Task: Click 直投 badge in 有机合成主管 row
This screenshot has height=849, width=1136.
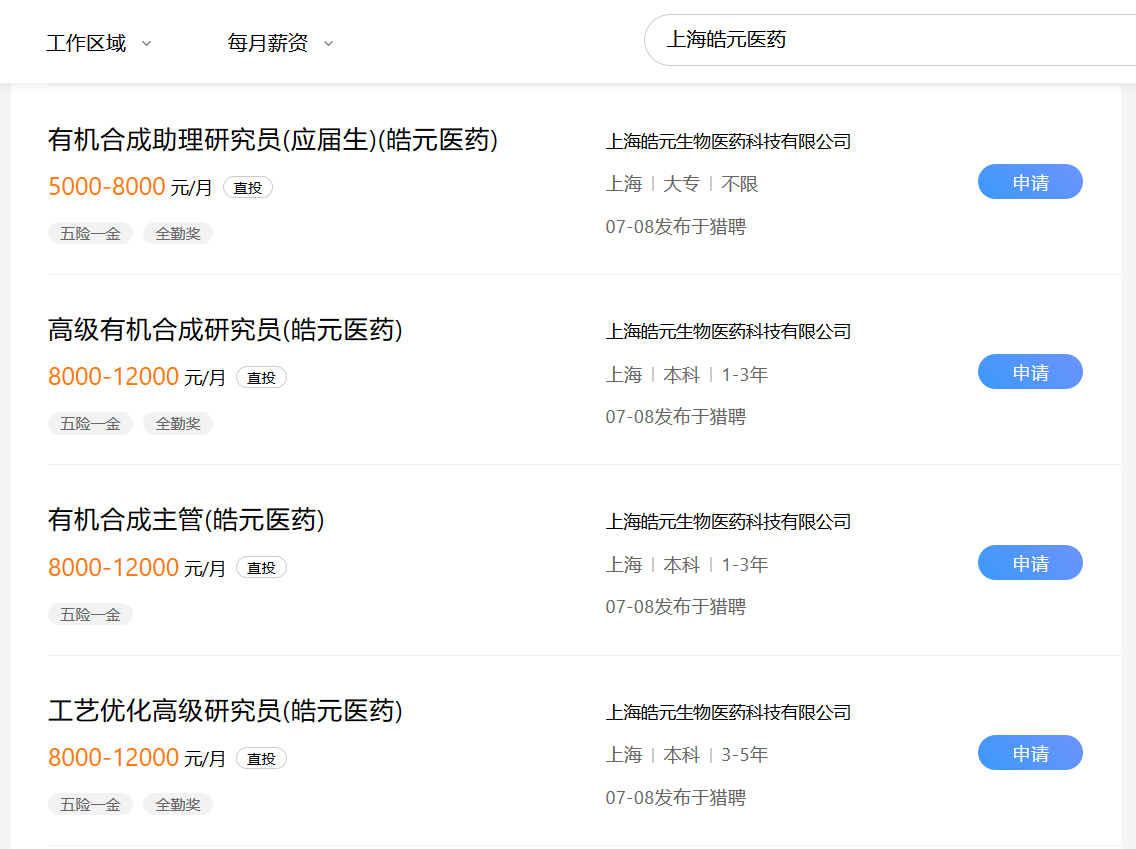Action: point(262,568)
